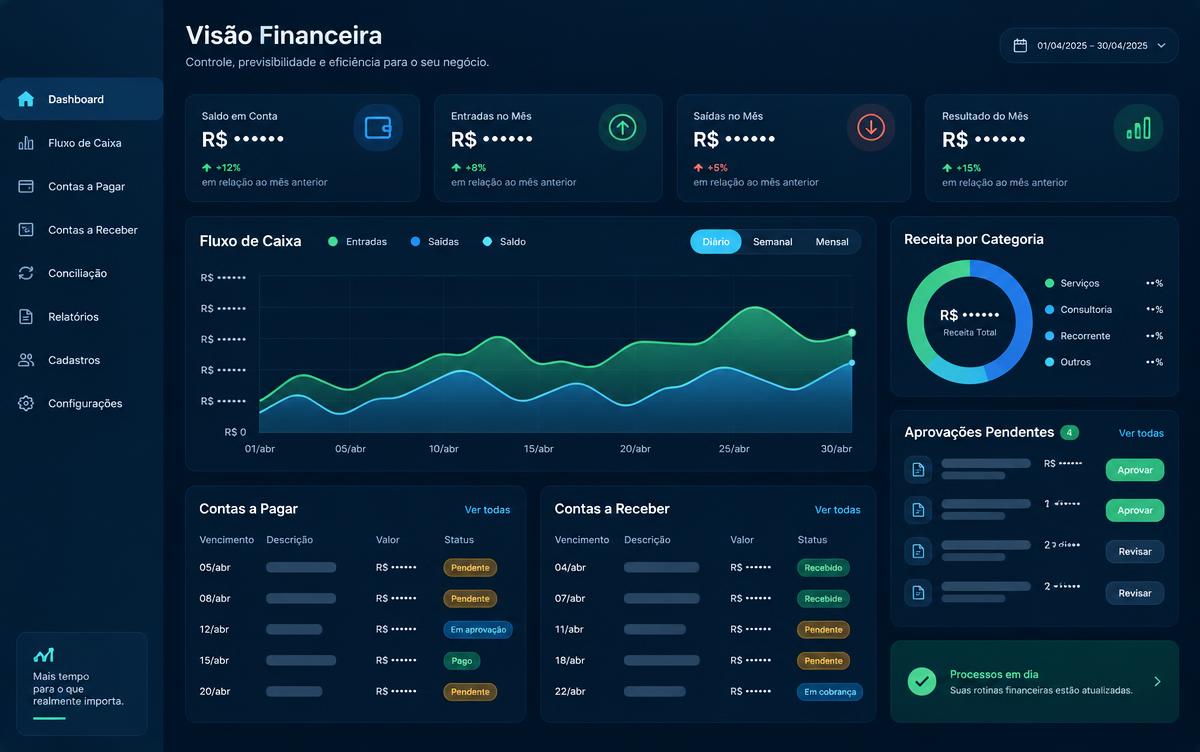Open Ver todas in Contas a Receber
The width and height of the screenshot is (1200, 752).
(x=837, y=510)
